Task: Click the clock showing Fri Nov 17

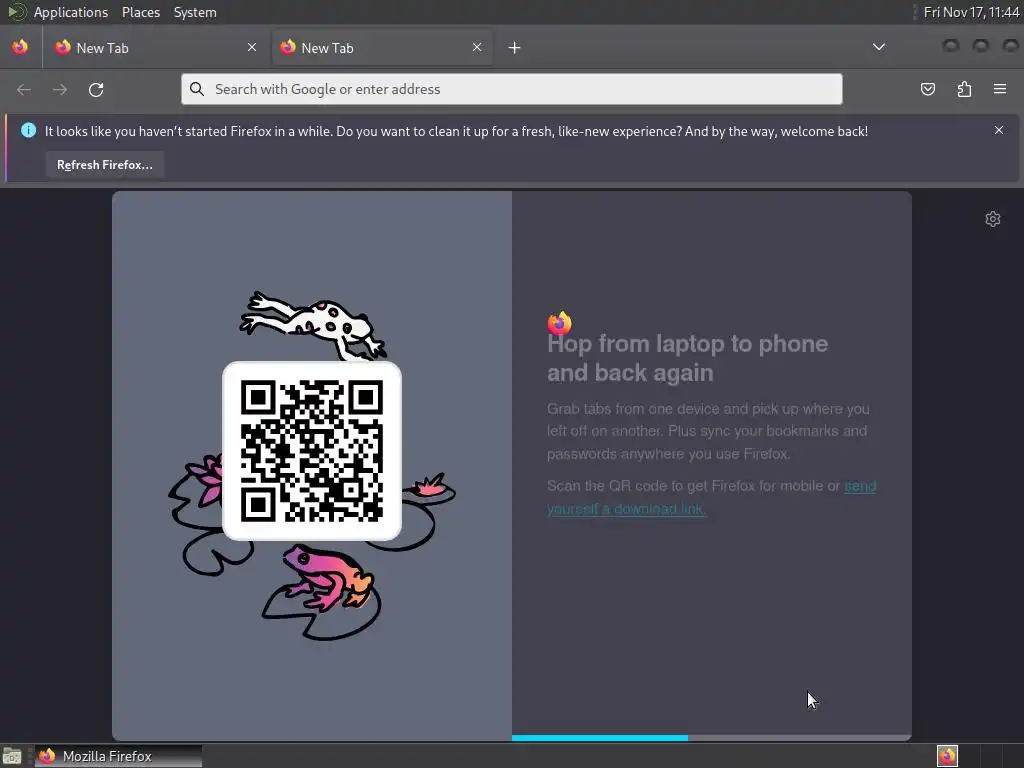Action: 972,12
